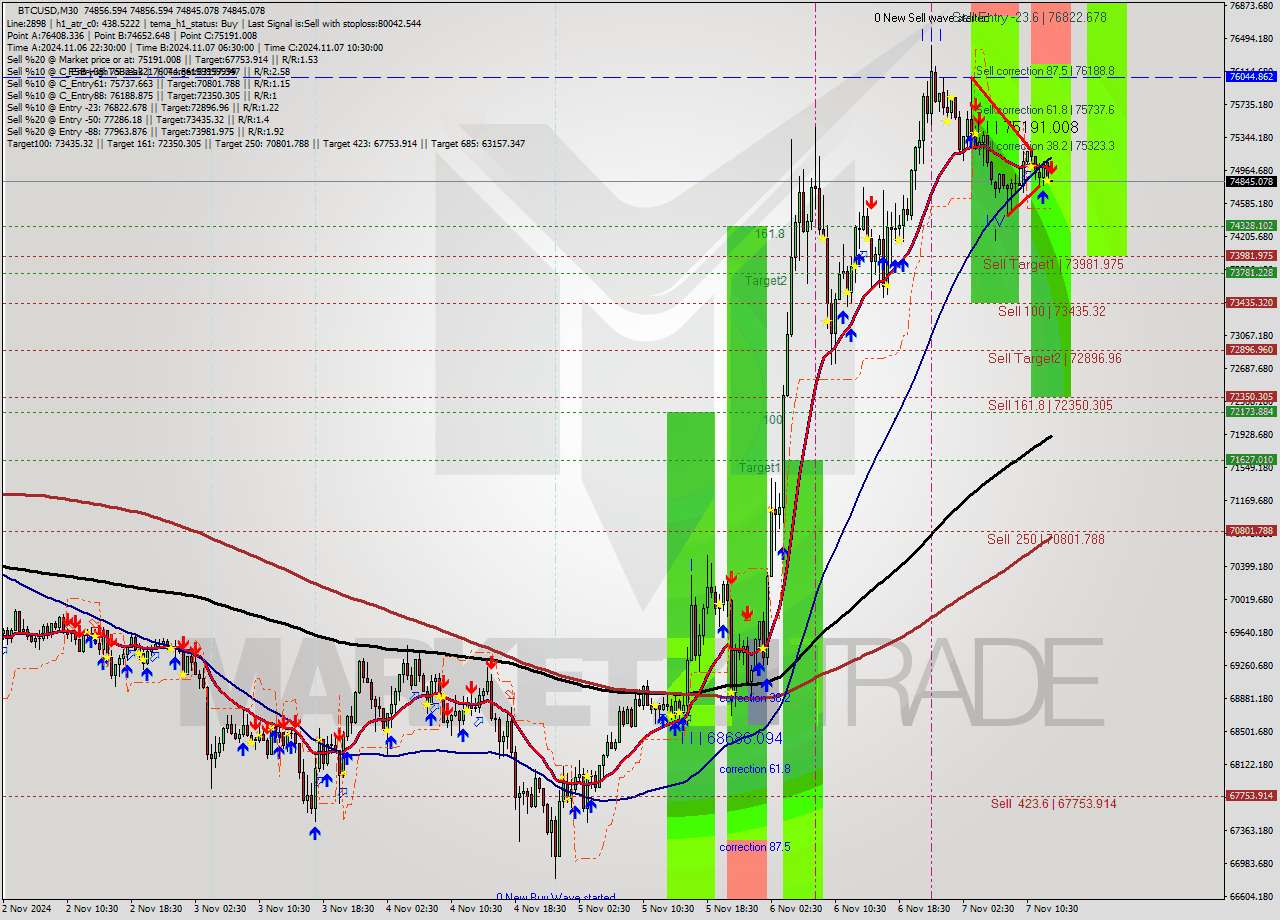The image size is (1280, 920).
Task: Click the red 72896.960 price tag
Action: pyautogui.click(x=1251, y=350)
